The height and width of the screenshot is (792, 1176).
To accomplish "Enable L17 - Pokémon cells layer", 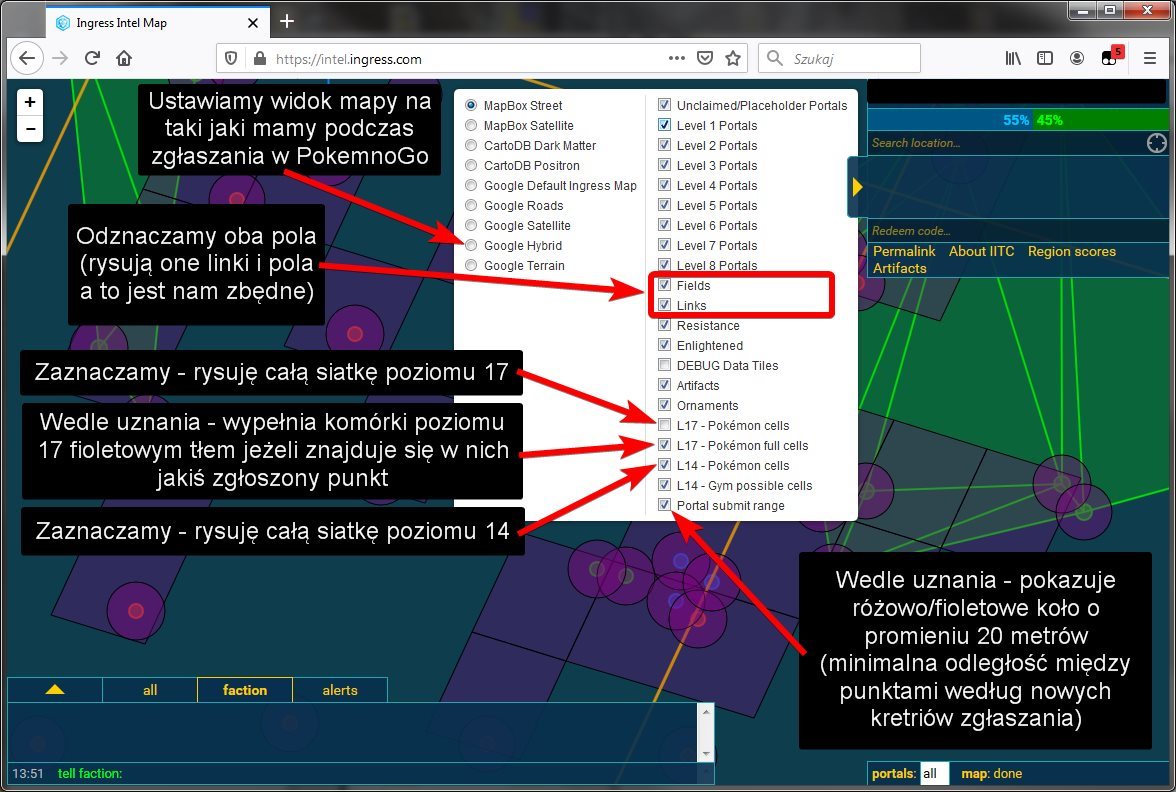I will (x=664, y=425).
